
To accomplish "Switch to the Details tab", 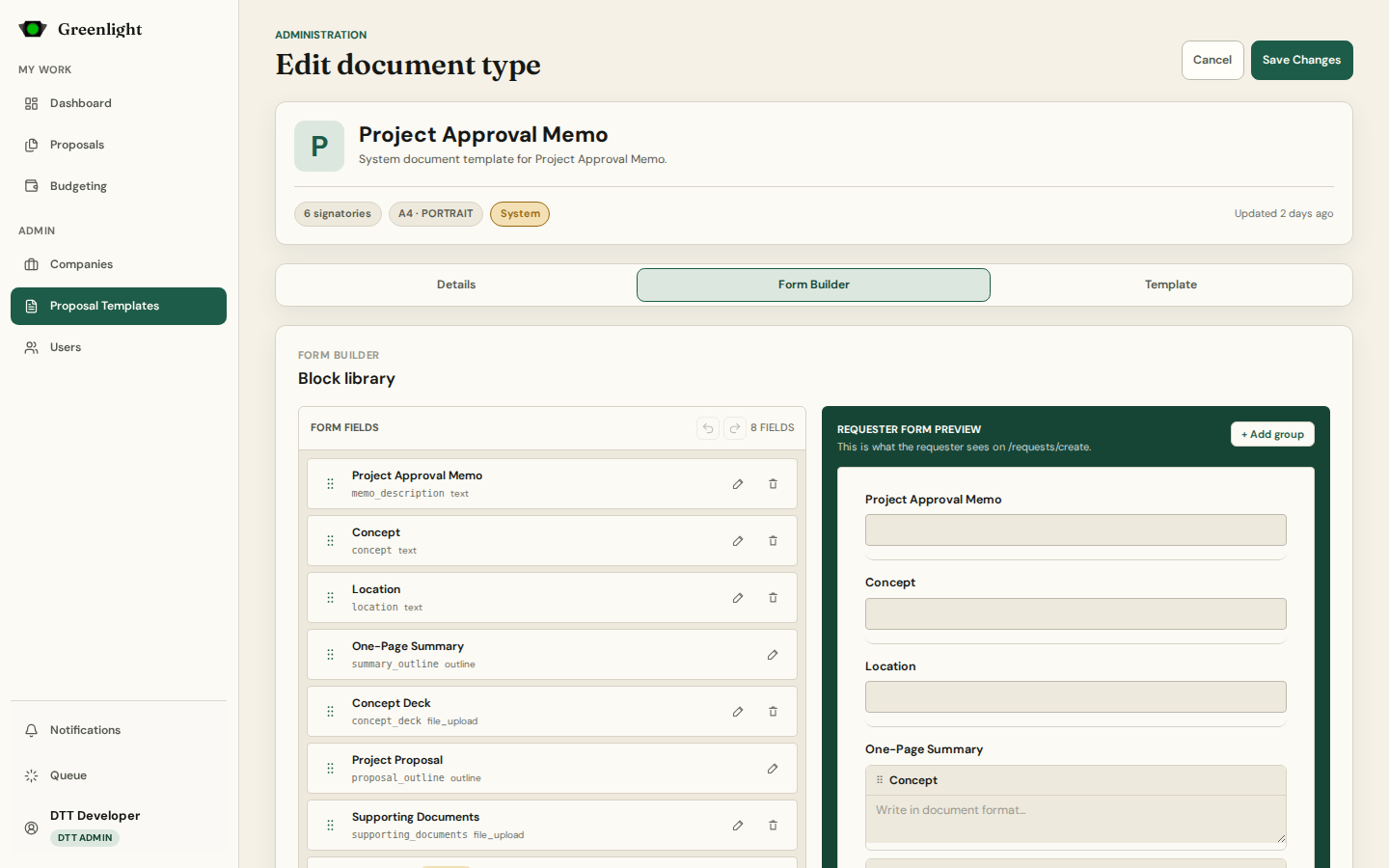I will click(x=456, y=285).
